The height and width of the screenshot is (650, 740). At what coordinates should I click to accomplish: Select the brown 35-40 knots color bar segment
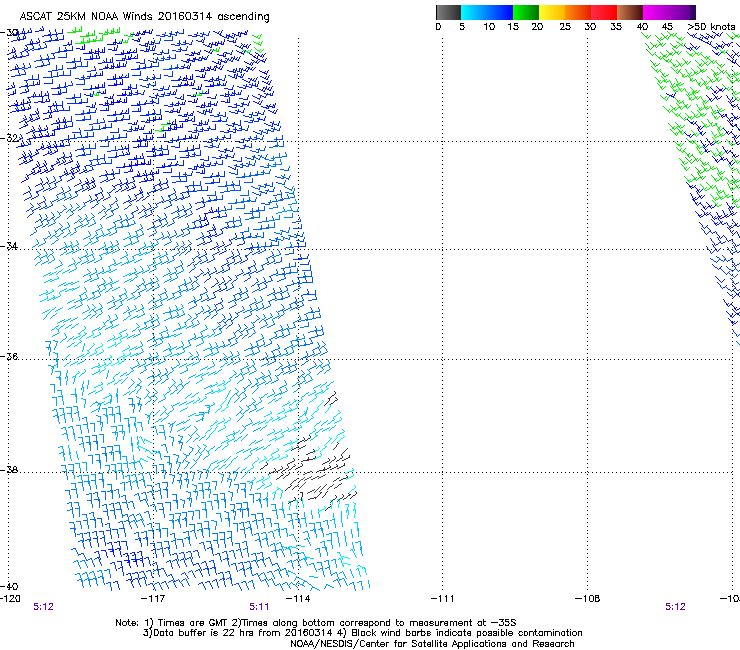(x=630, y=12)
